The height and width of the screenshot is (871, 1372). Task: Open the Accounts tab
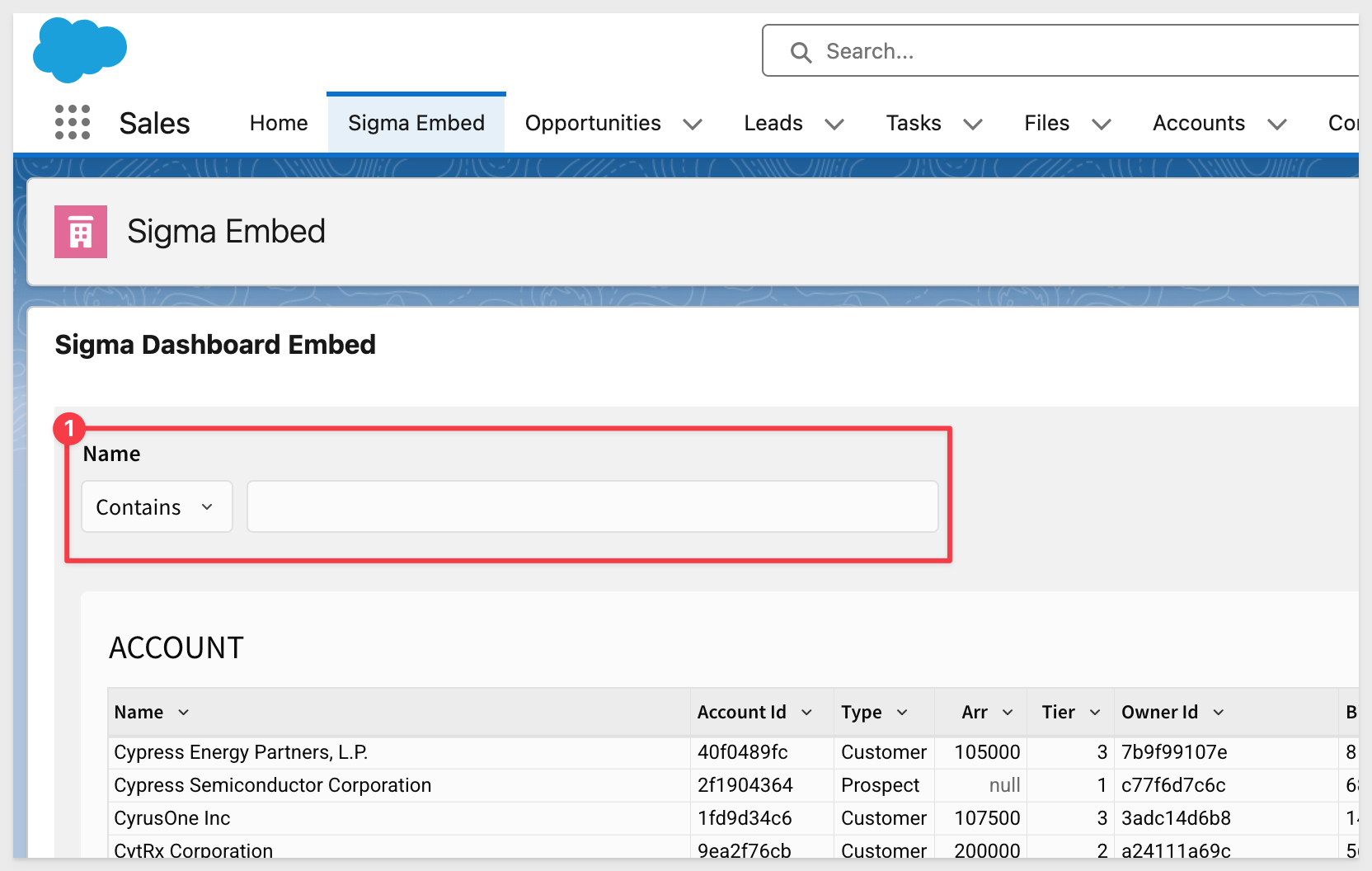(1199, 123)
